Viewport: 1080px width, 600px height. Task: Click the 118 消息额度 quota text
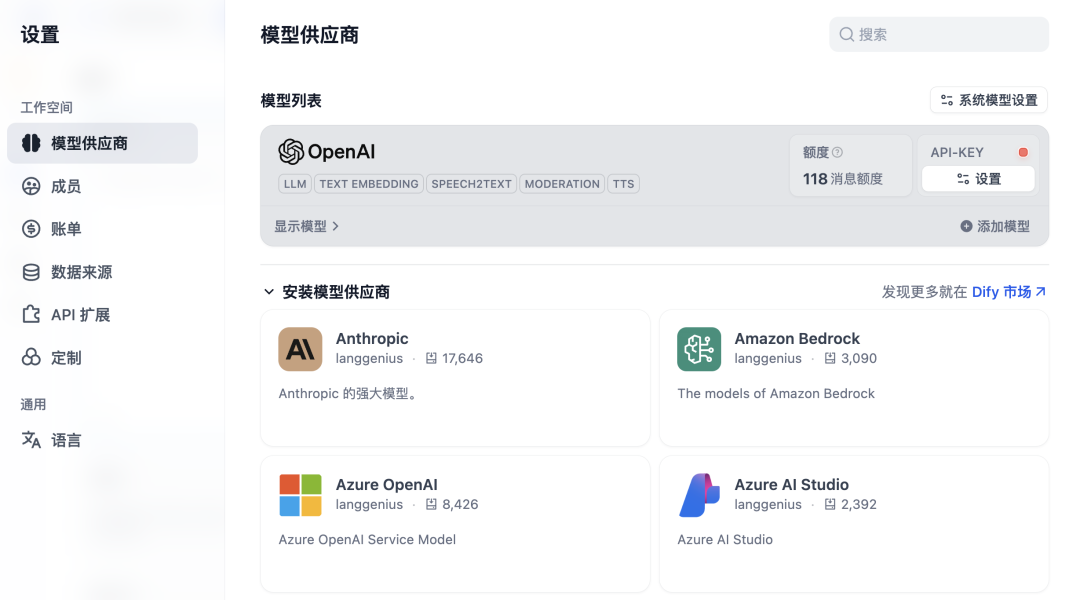[842, 179]
